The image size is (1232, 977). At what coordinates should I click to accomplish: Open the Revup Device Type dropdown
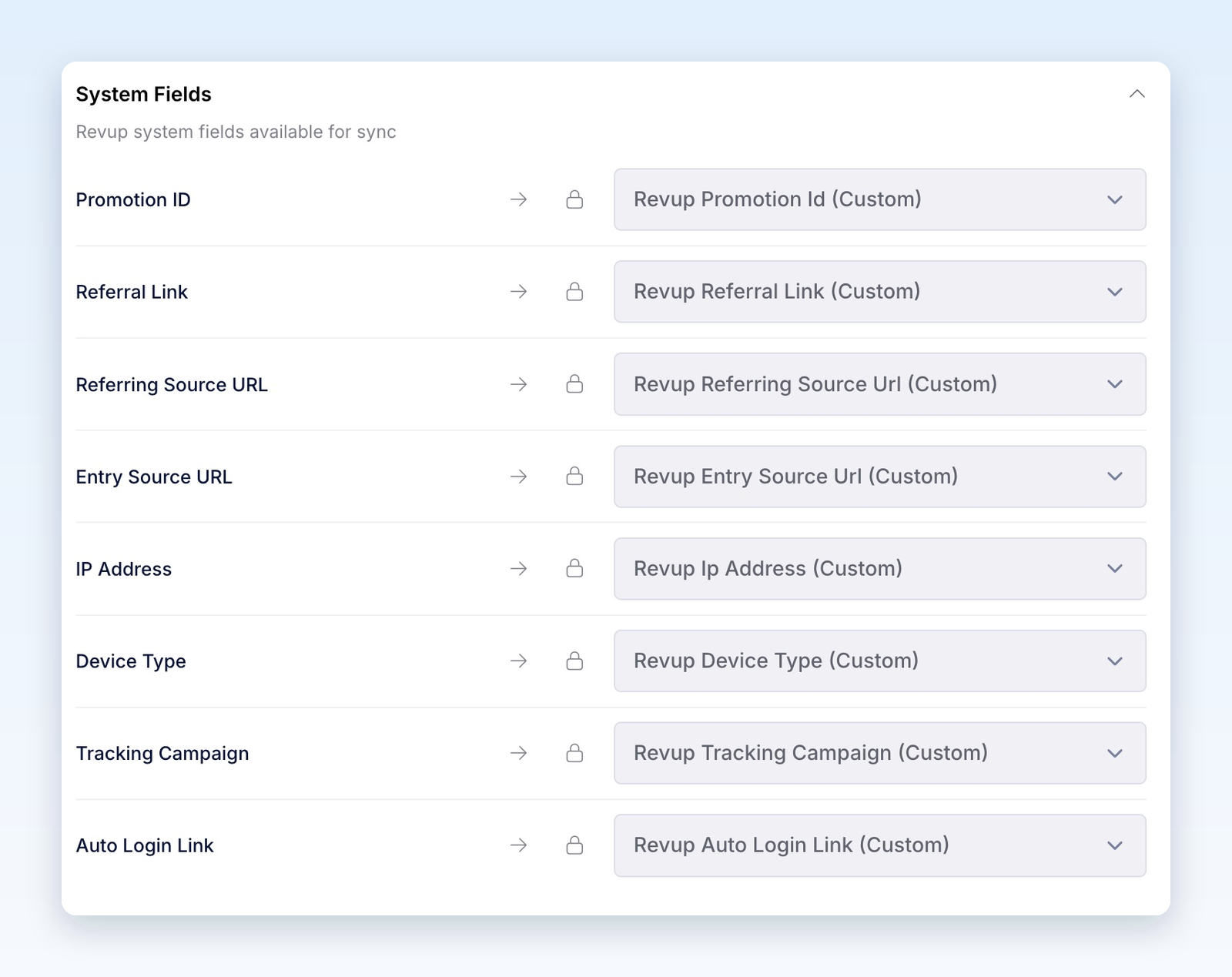point(879,661)
